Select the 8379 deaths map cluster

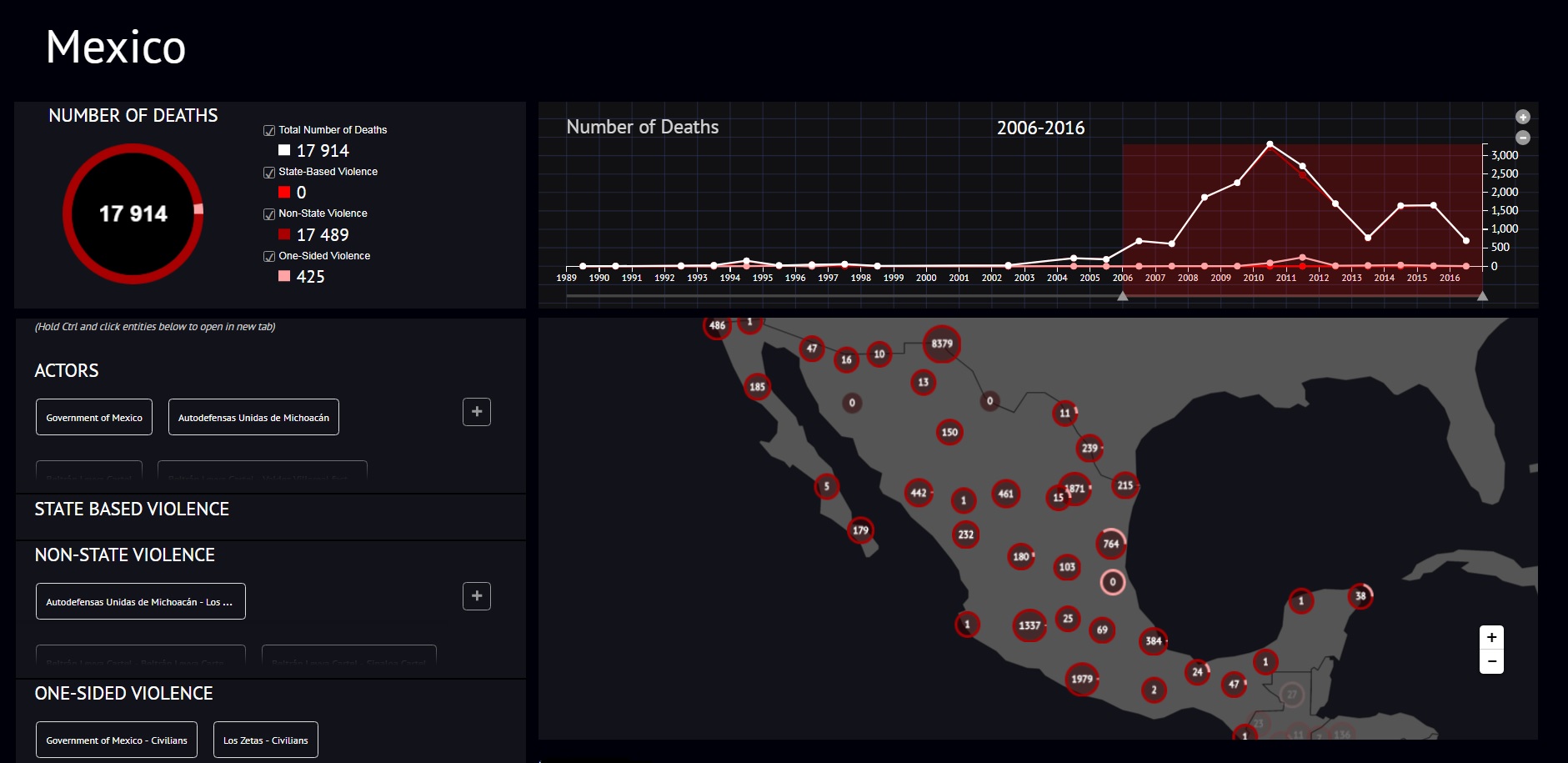pos(942,344)
